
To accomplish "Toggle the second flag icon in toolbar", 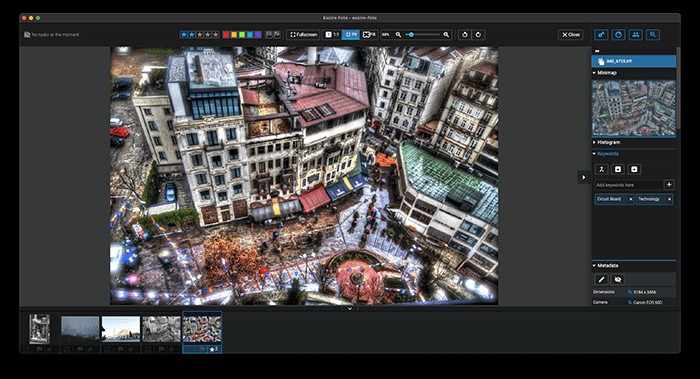I will pyautogui.click(x=277, y=34).
